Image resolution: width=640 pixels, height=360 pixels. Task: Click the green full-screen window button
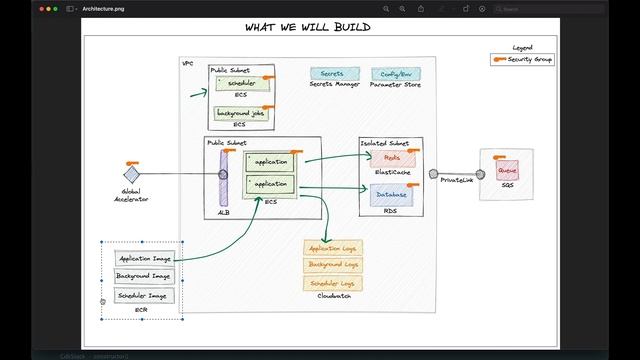55,9
